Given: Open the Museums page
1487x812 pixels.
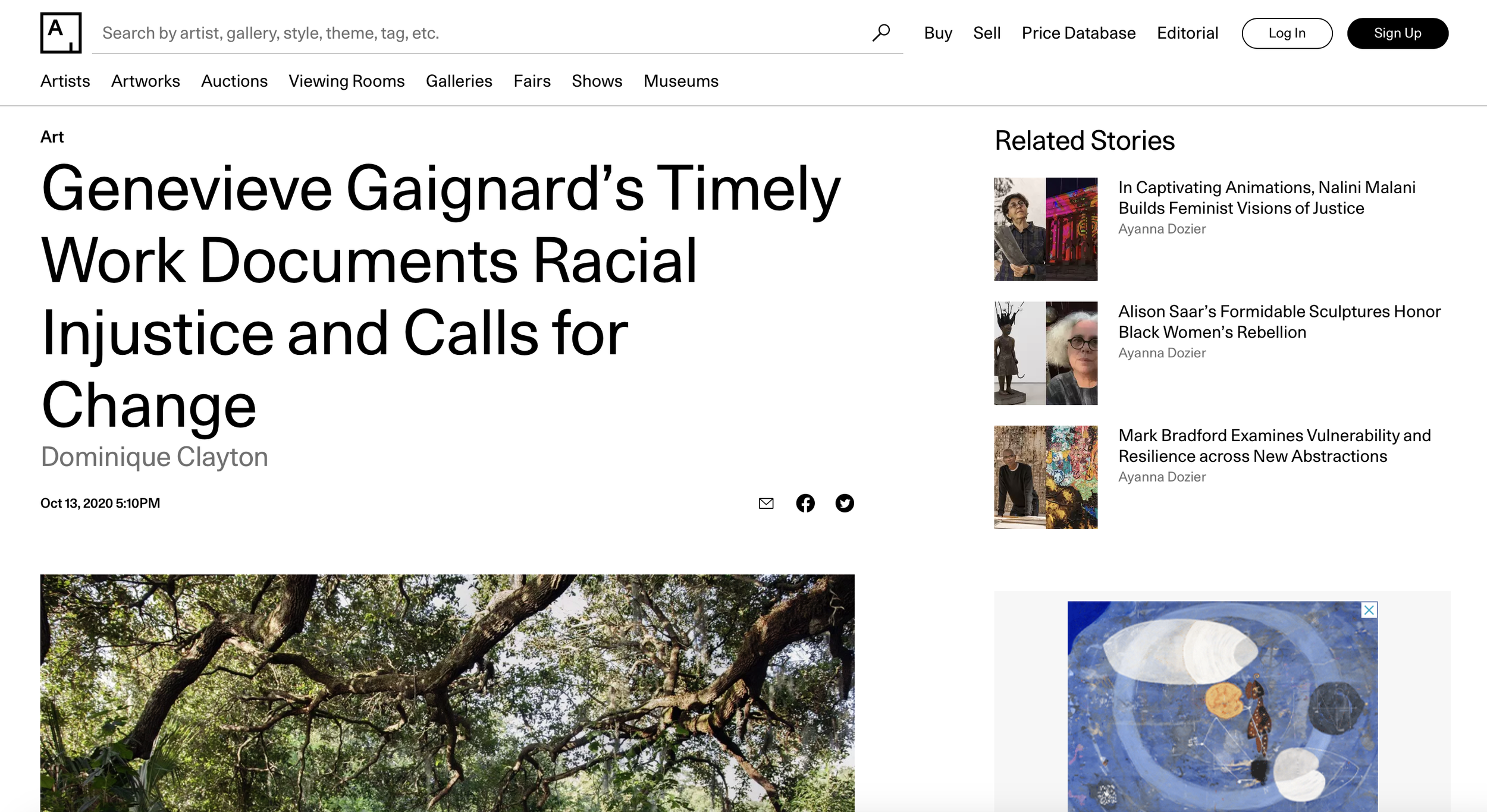Looking at the screenshot, I should click(x=681, y=81).
